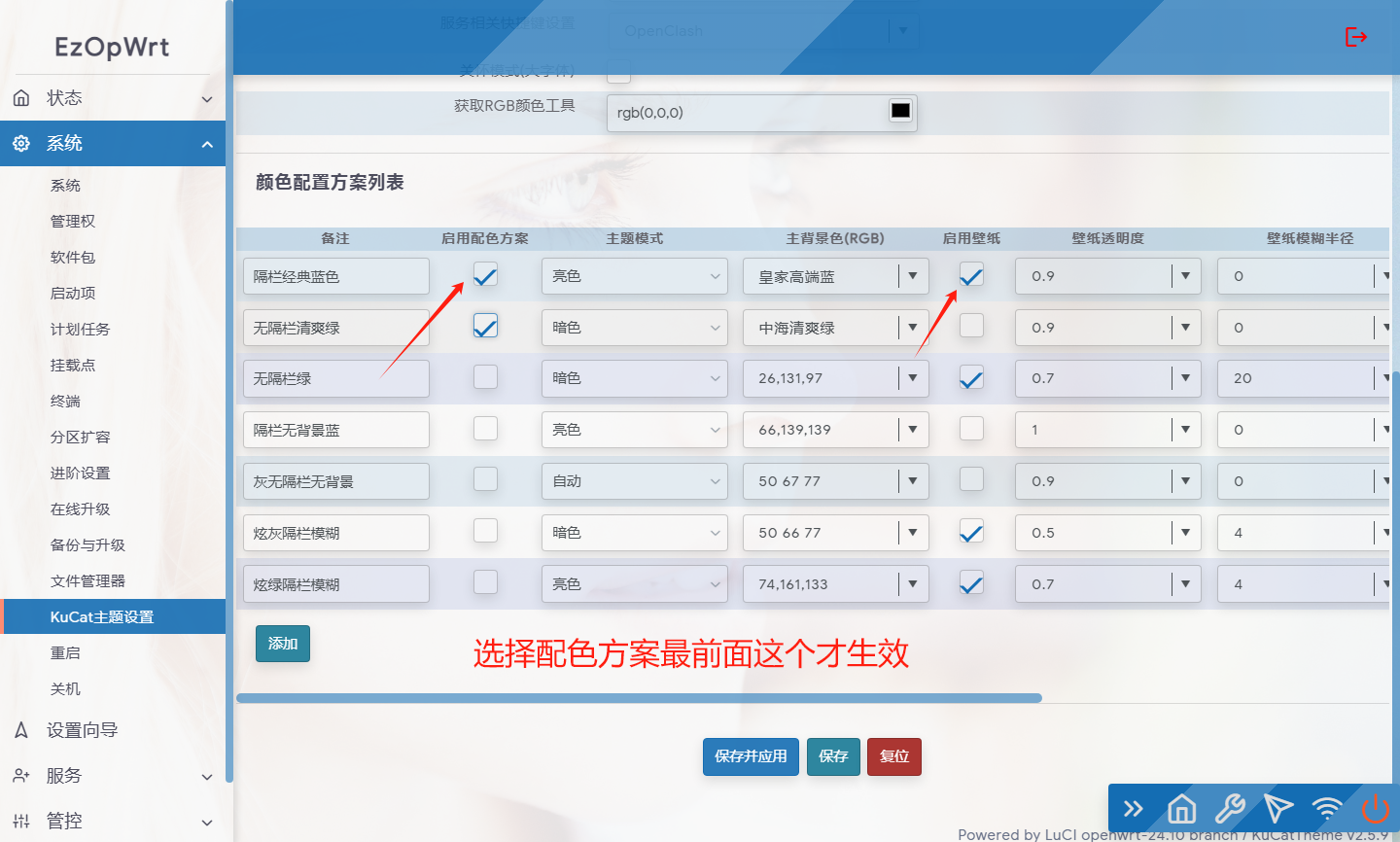Image resolution: width=1400 pixels, height=842 pixels.
Task: Open theme mode dropdown for 隔栏经典蓝色 row
Action: click(x=634, y=276)
